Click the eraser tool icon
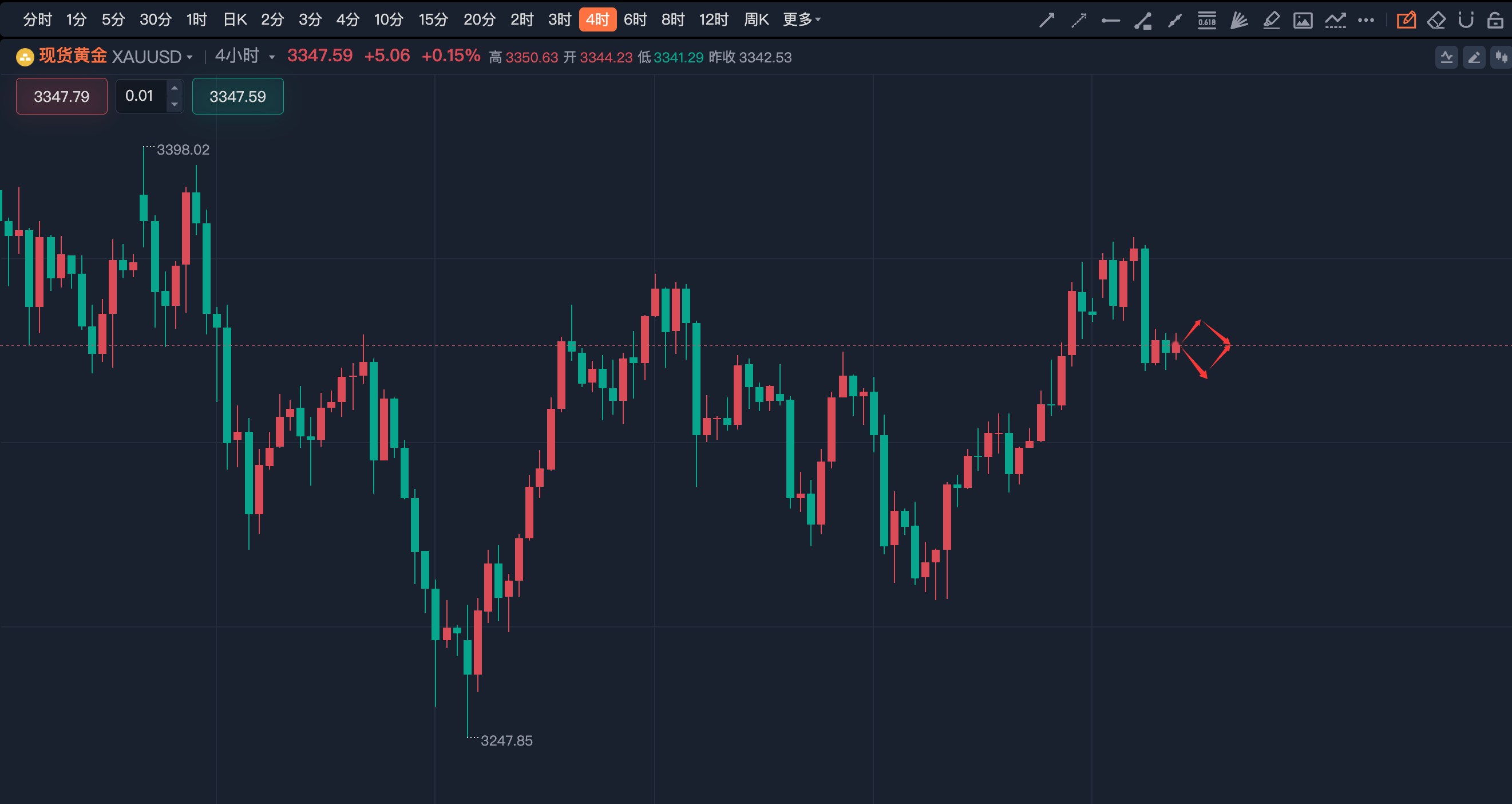The width and height of the screenshot is (1512, 804). pos(1436,20)
